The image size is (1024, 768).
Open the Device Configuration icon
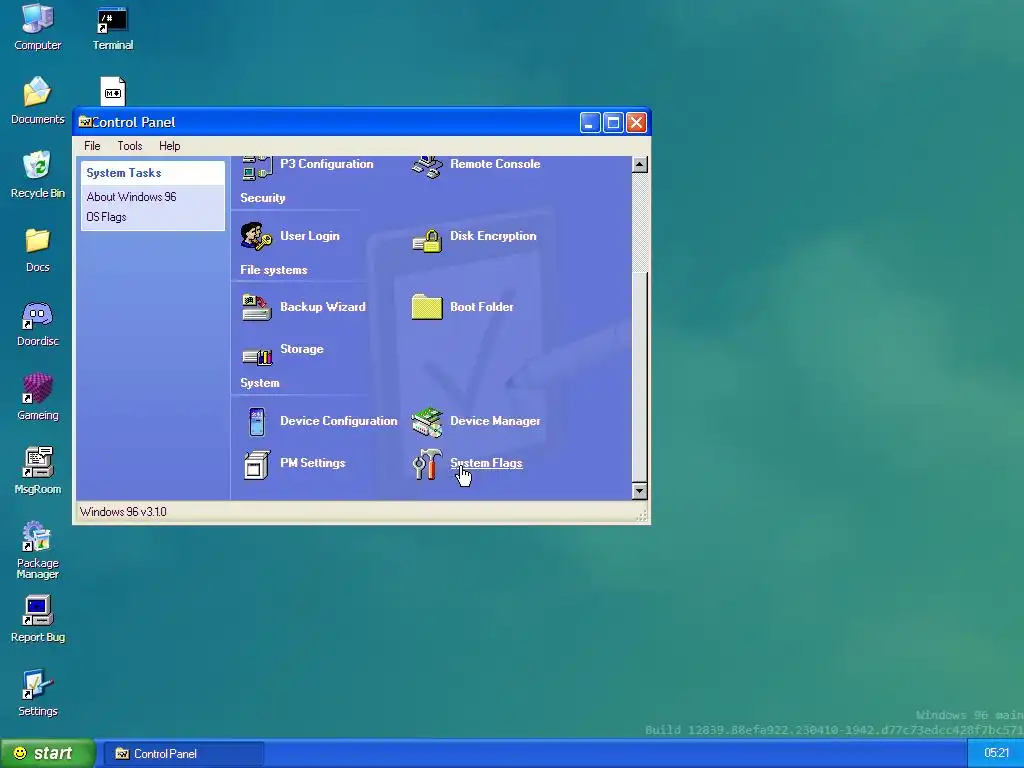pos(257,421)
